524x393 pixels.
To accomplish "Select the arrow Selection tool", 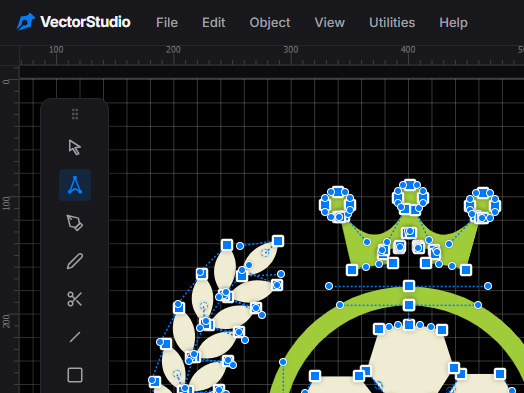I will point(75,147).
